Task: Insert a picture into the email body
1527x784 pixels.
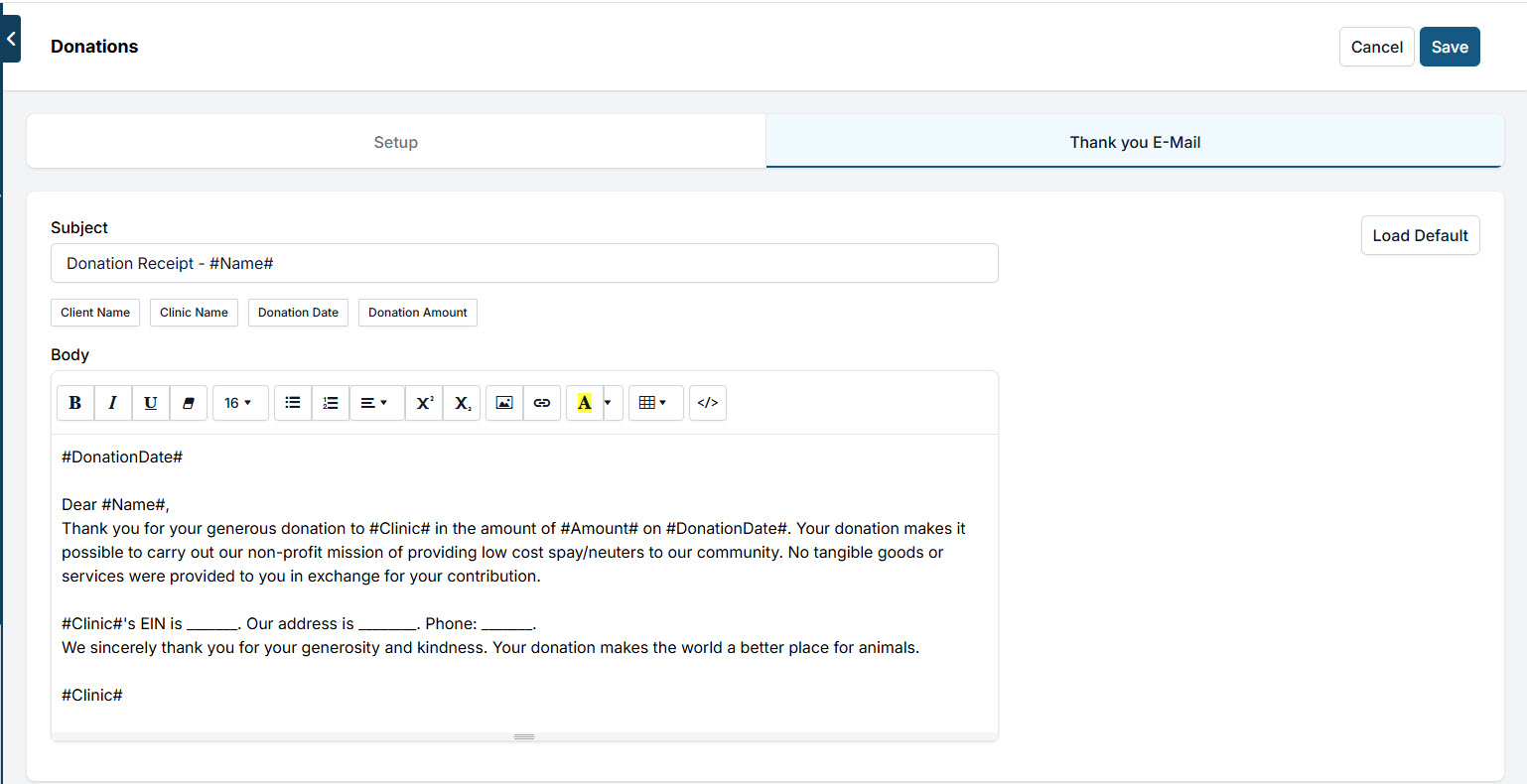Action: point(504,403)
